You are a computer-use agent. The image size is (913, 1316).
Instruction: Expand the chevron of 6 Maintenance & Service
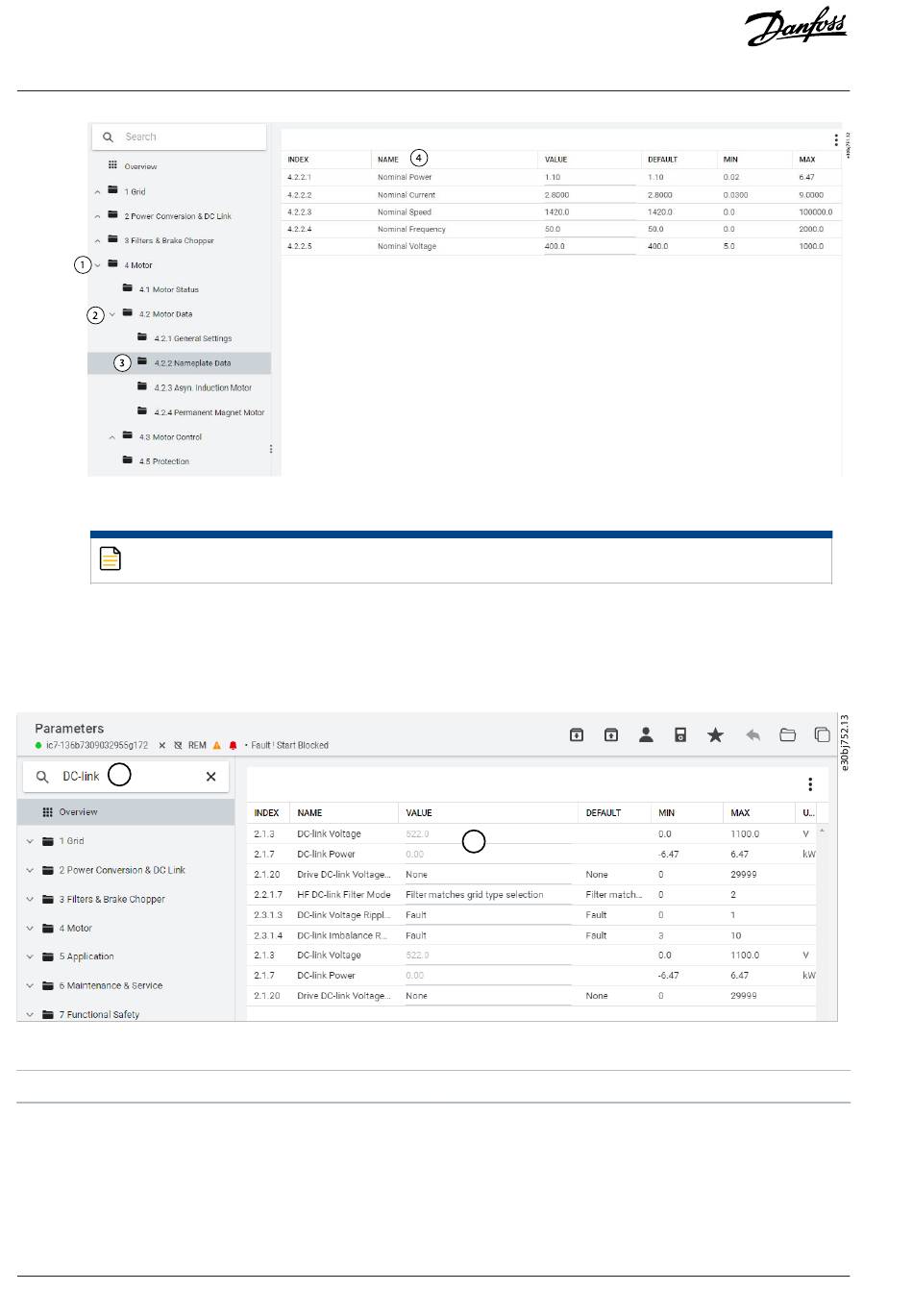pos(30,985)
